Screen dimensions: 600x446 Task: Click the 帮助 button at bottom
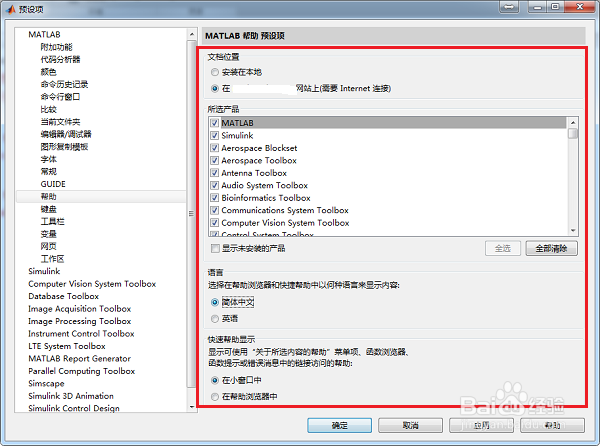coord(553,425)
